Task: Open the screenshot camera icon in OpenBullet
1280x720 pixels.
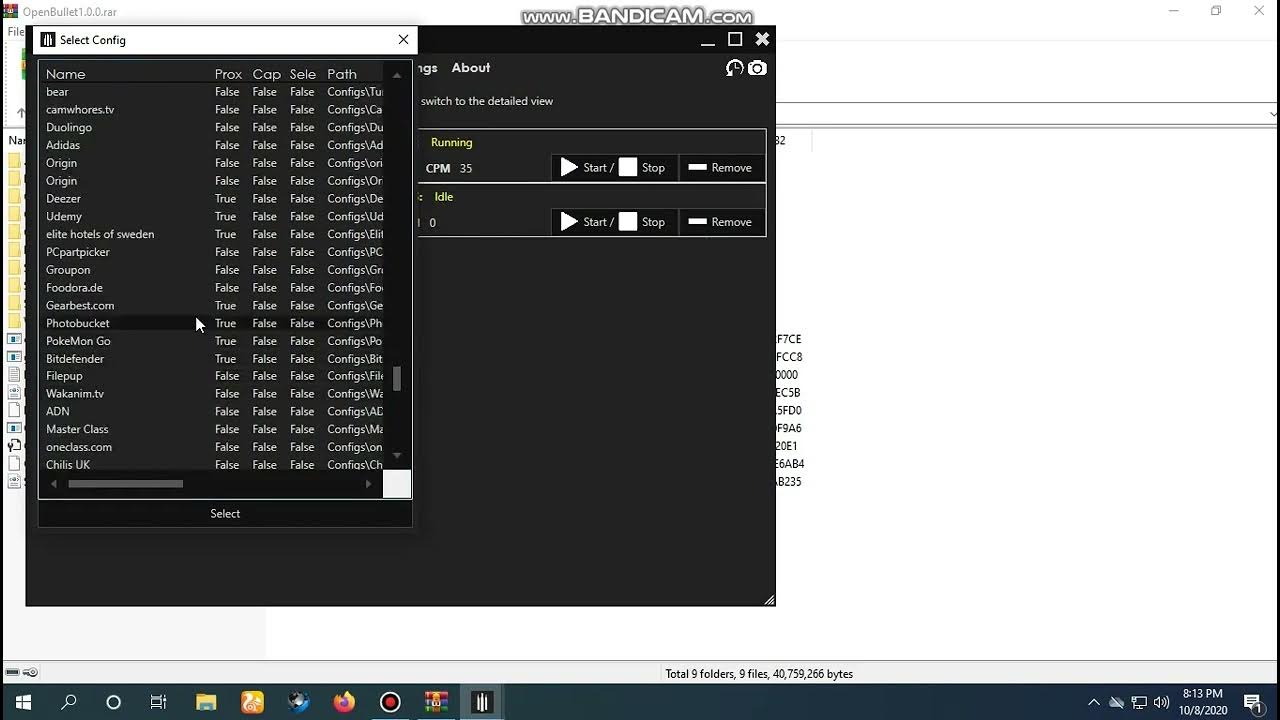Action: [758, 68]
